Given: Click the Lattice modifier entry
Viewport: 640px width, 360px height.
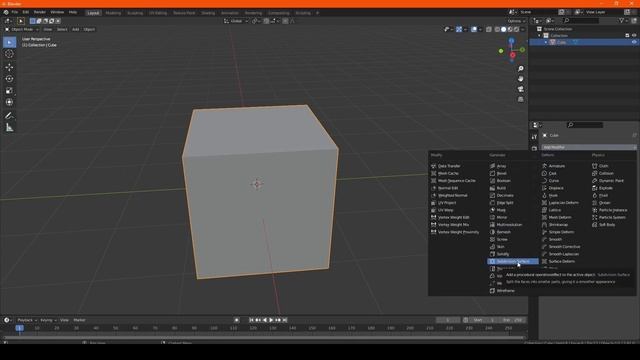Looking at the screenshot, I should [x=555, y=210].
